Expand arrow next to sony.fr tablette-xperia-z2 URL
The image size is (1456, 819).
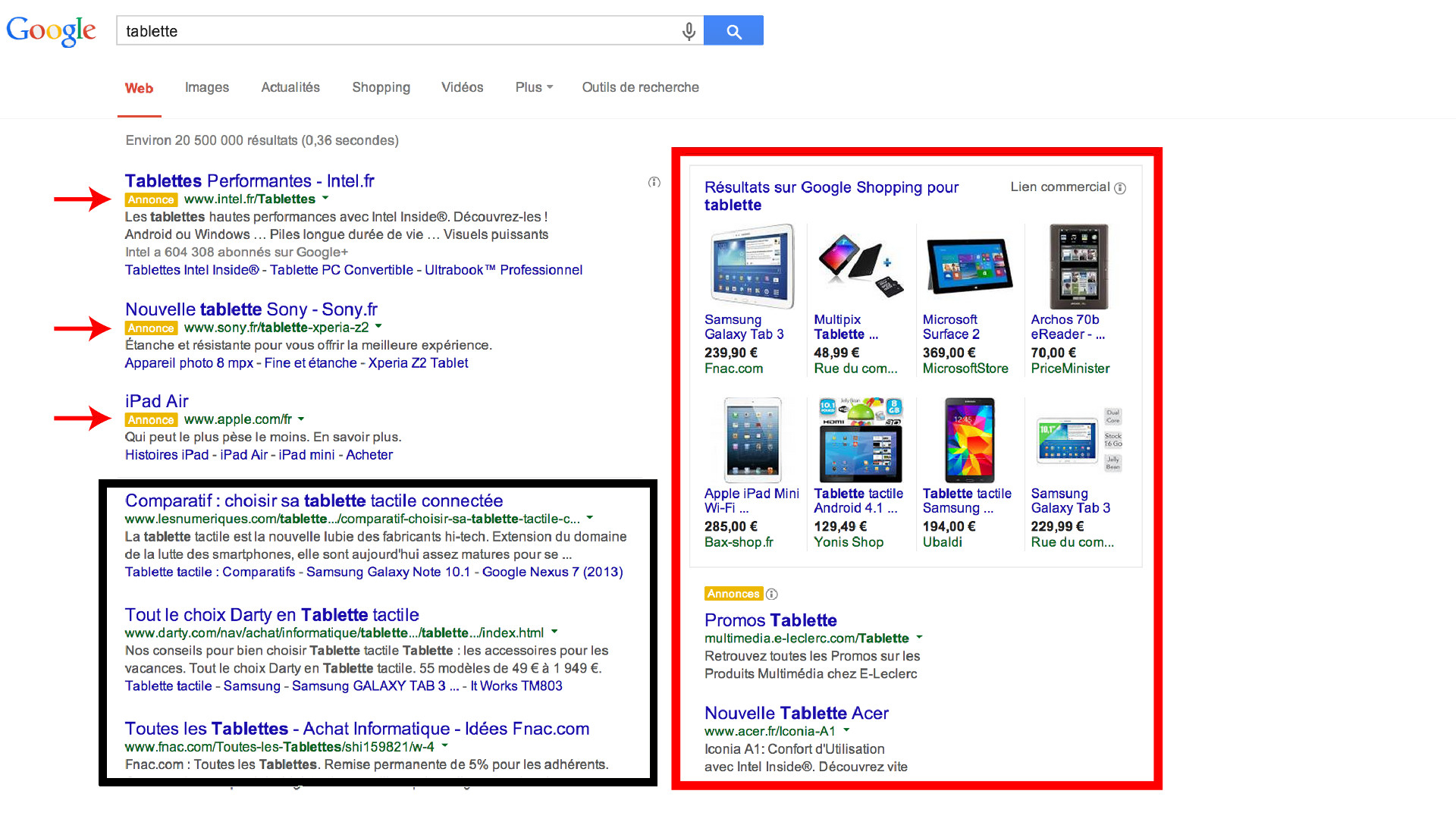tap(378, 327)
